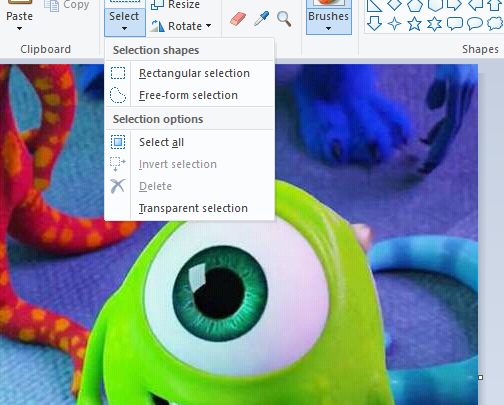Choose the four-point star shape

tap(395, 24)
